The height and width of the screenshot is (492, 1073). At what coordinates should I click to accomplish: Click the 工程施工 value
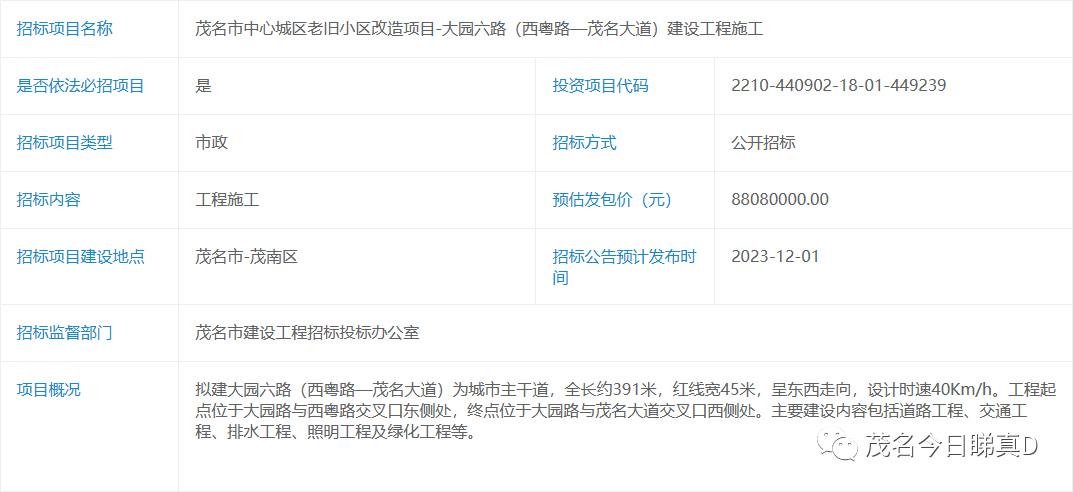click(x=227, y=200)
